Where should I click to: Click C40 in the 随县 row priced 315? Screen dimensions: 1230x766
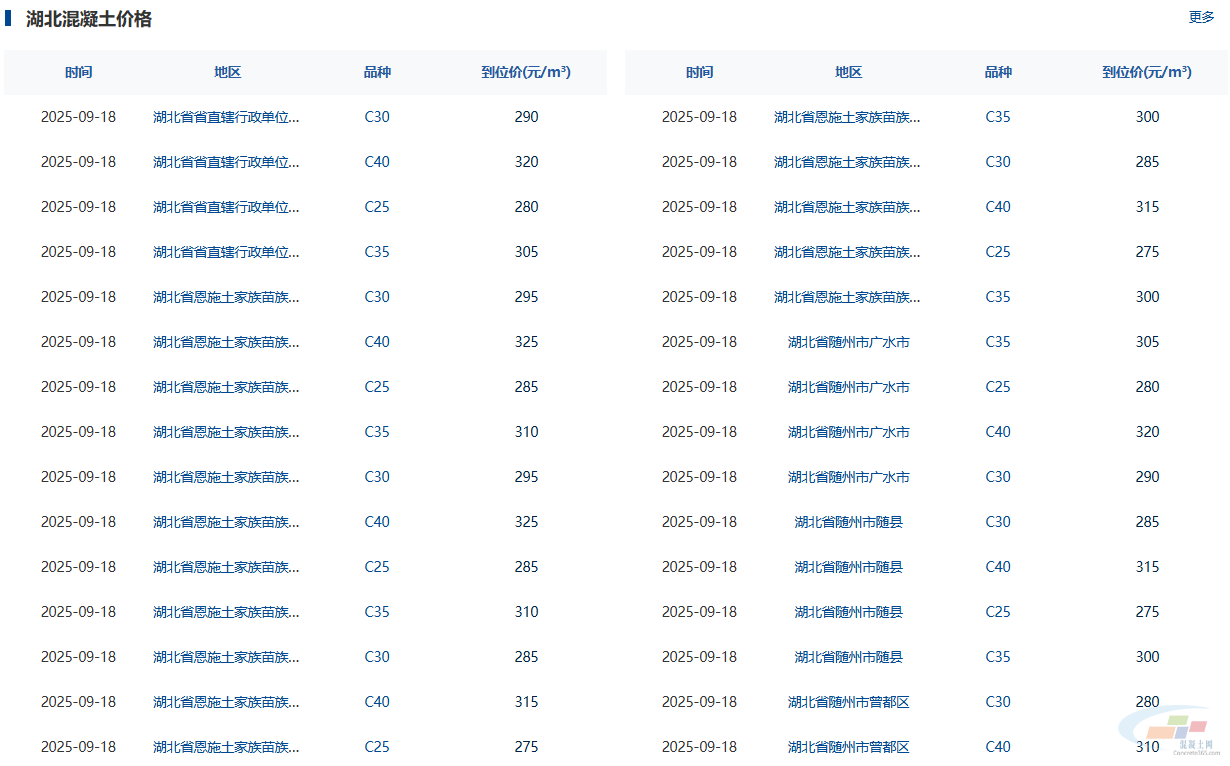(x=998, y=567)
